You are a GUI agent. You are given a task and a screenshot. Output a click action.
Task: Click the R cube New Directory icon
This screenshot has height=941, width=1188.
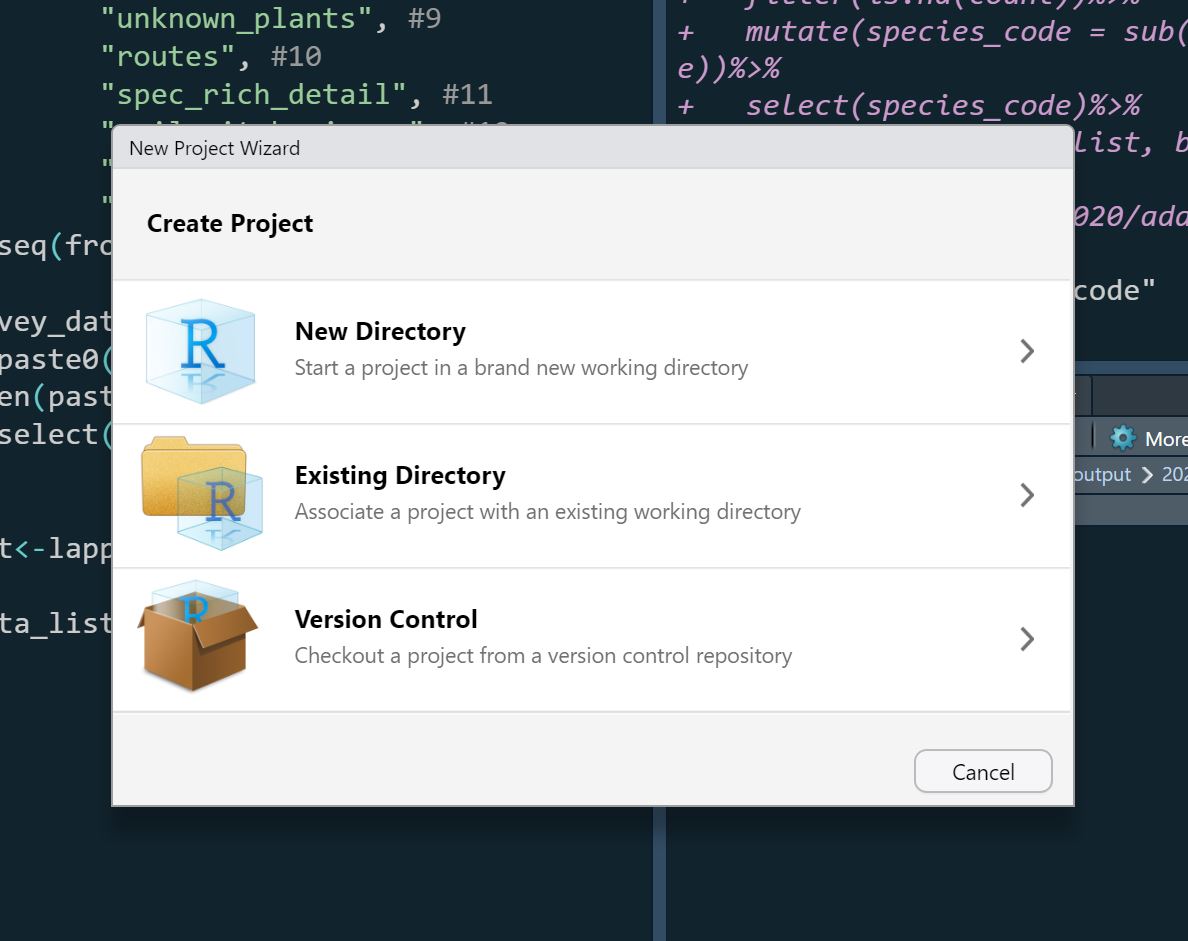[x=201, y=352]
